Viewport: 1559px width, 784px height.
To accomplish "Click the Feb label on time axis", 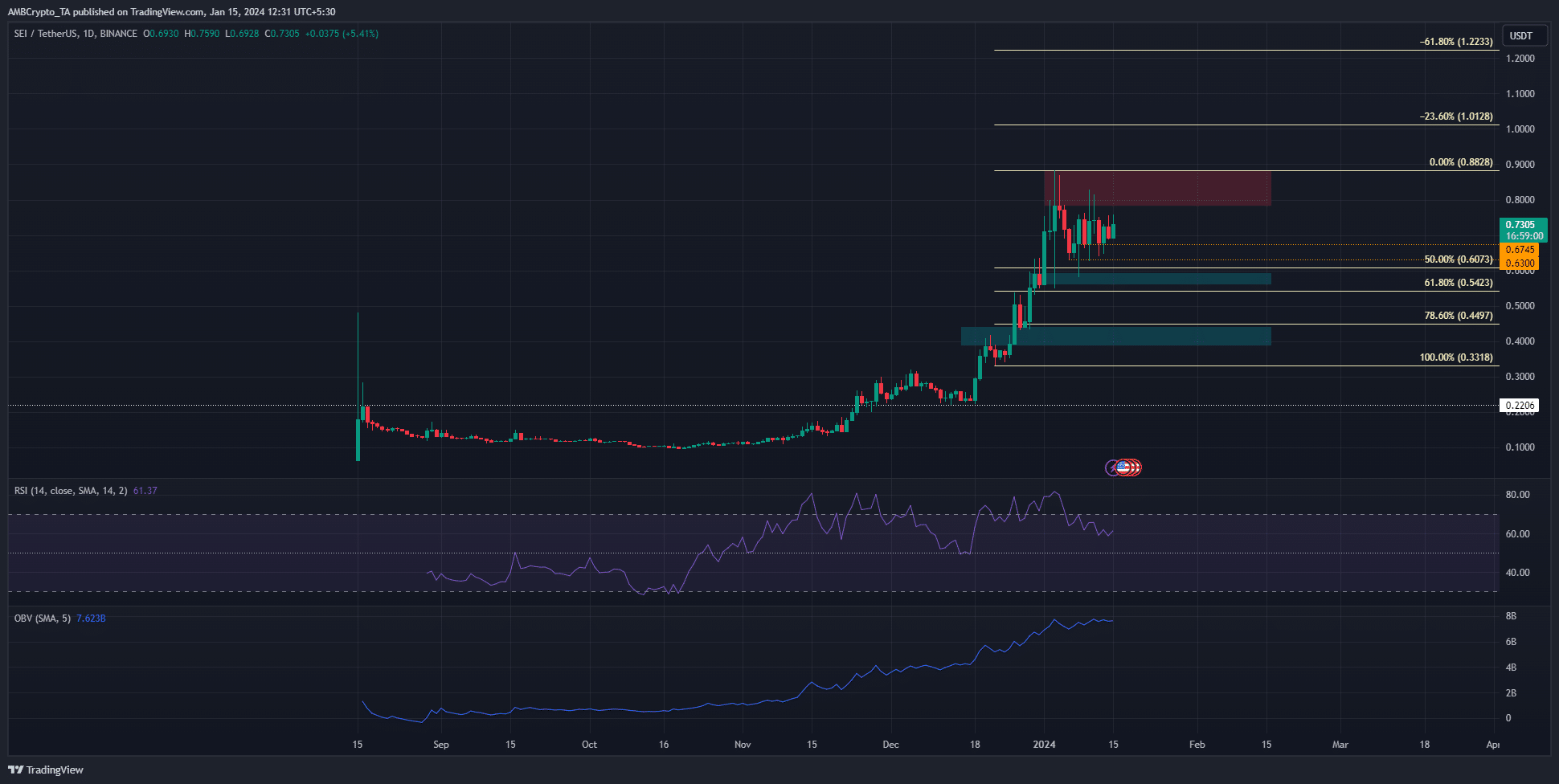I will pos(1197,745).
